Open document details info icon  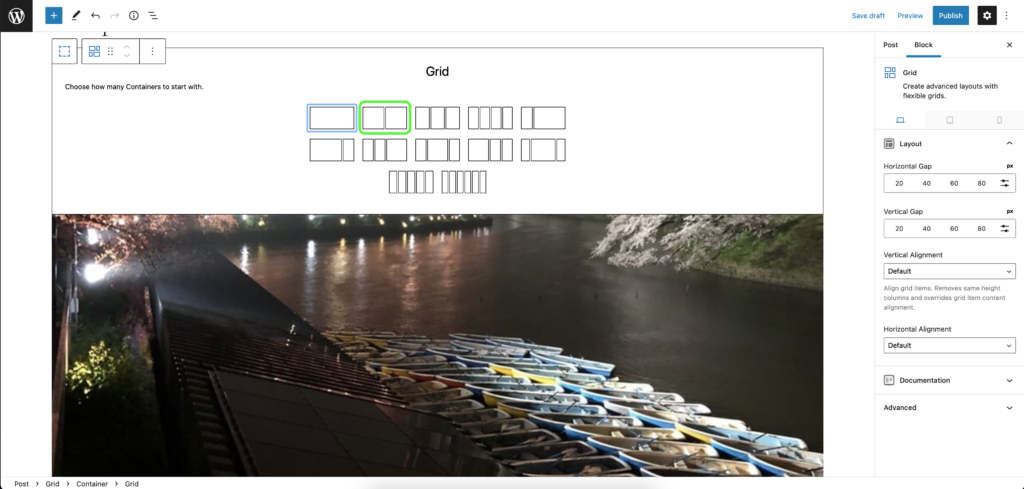[134, 16]
